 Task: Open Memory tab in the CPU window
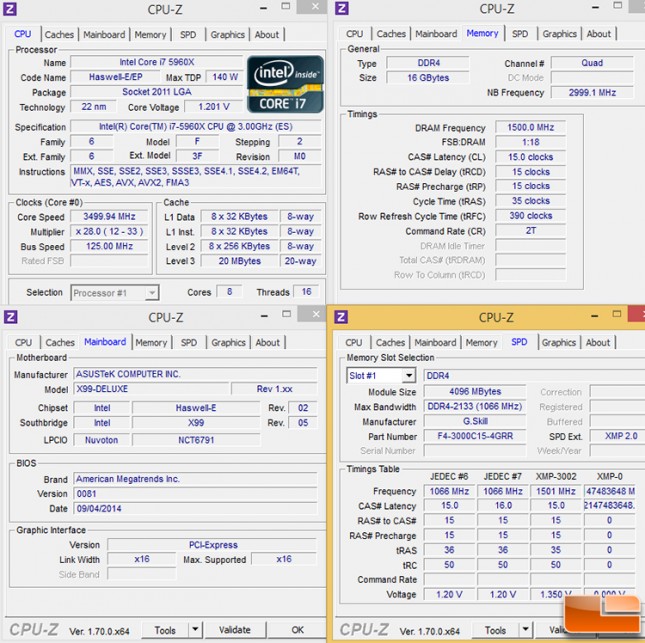(150, 35)
